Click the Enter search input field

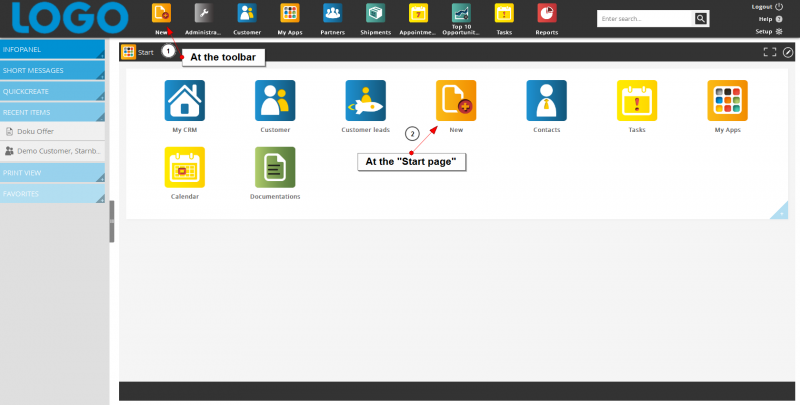coord(644,19)
